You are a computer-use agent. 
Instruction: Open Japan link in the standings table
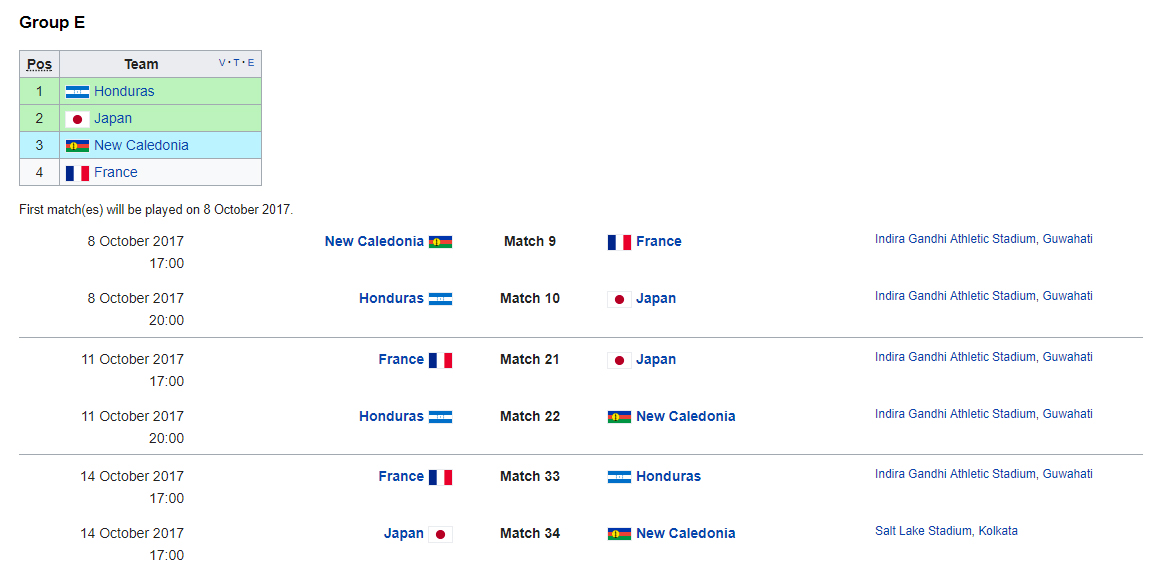(113, 119)
